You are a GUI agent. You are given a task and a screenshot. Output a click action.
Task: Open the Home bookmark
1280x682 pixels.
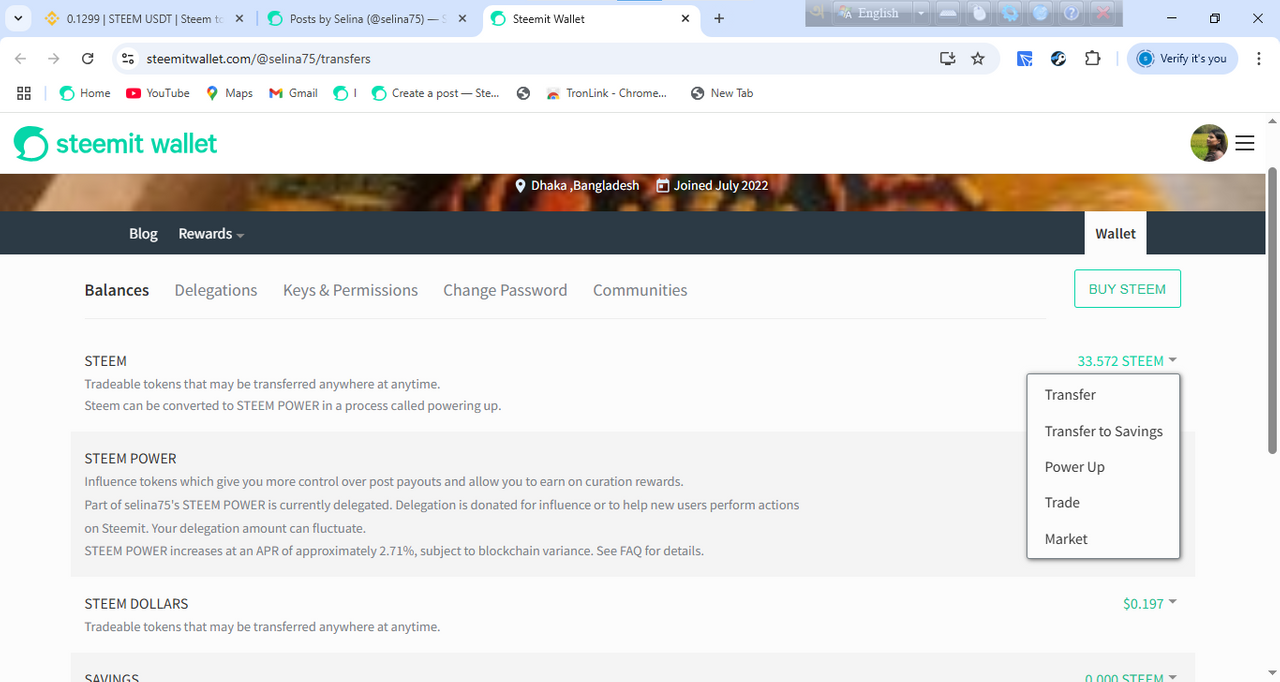[x=85, y=93]
